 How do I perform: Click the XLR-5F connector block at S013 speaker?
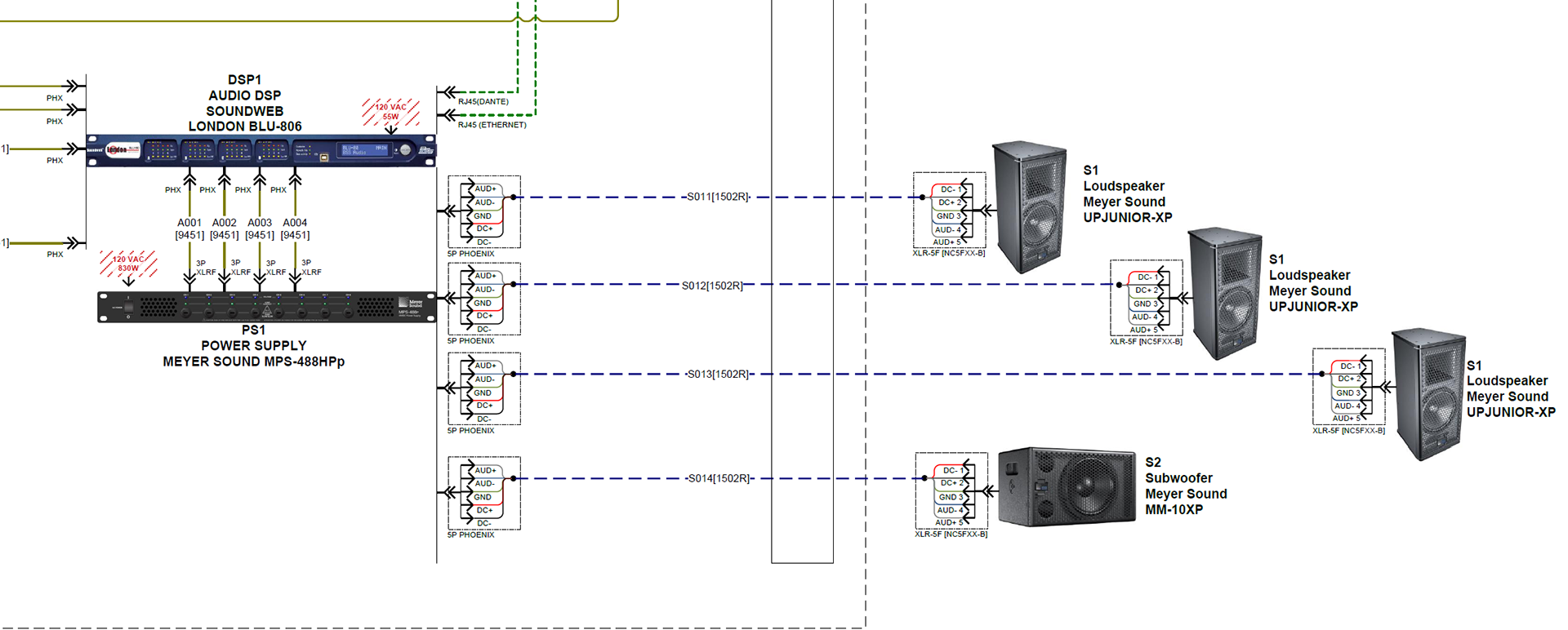pyautogui.click(x=1348, y=387)
